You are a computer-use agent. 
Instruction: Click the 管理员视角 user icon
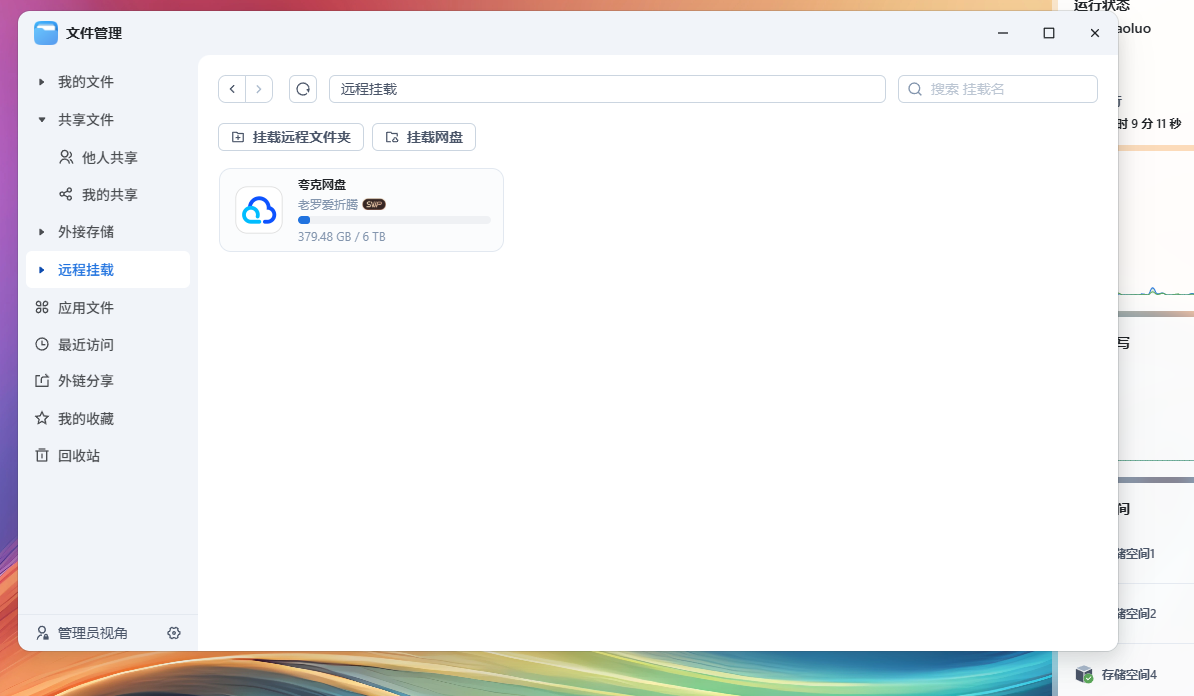(43, 633)
